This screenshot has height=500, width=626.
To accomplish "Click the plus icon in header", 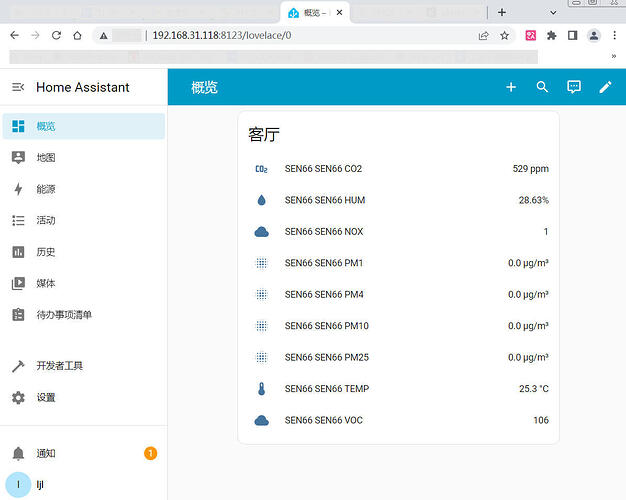I will click(511, 87).
